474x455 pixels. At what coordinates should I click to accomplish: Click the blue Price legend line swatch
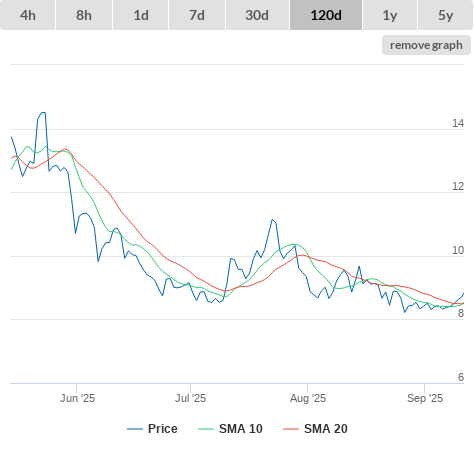click(x=135, y=429)
